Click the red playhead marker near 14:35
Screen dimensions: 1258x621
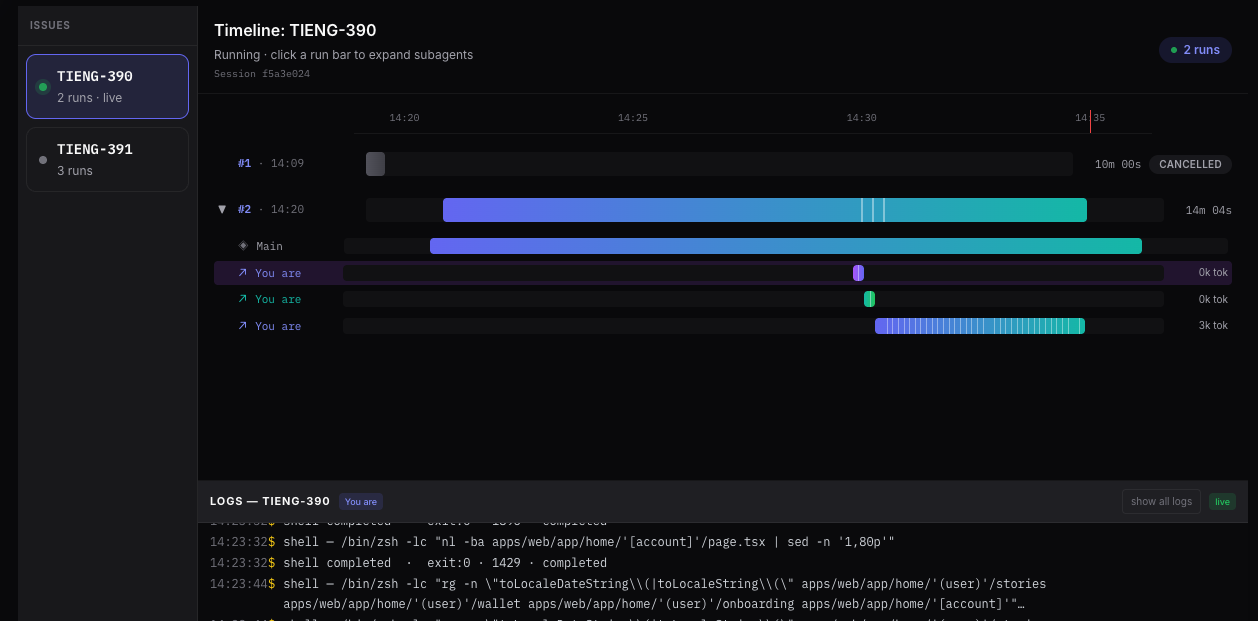pos(1090,121)
